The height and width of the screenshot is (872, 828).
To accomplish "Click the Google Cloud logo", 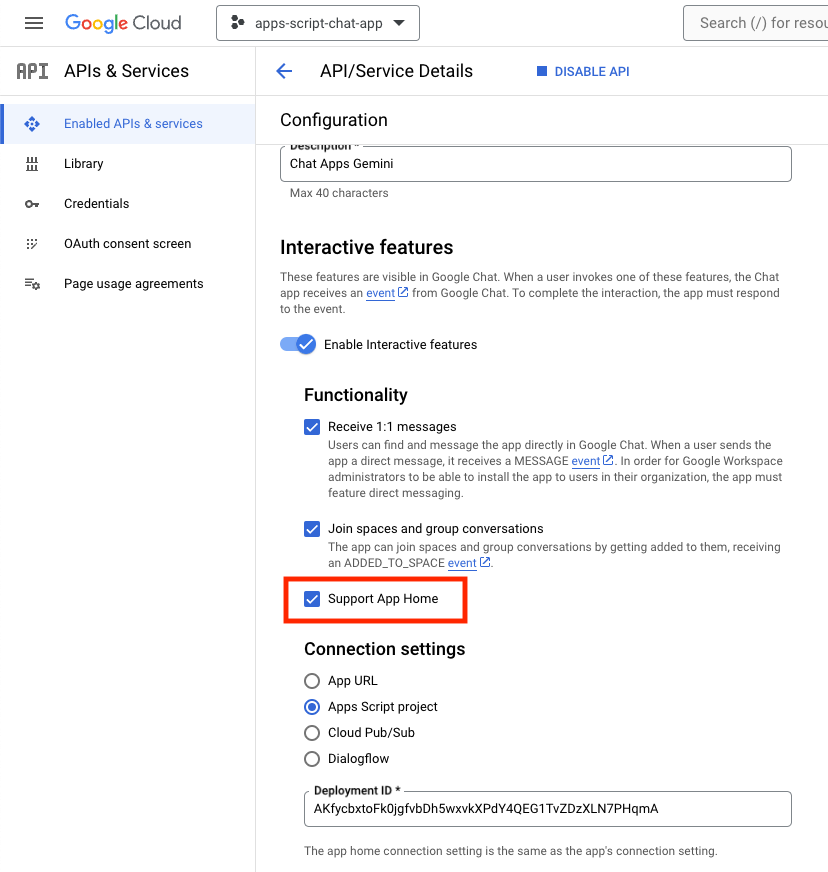I will click(x=123, y=23).
